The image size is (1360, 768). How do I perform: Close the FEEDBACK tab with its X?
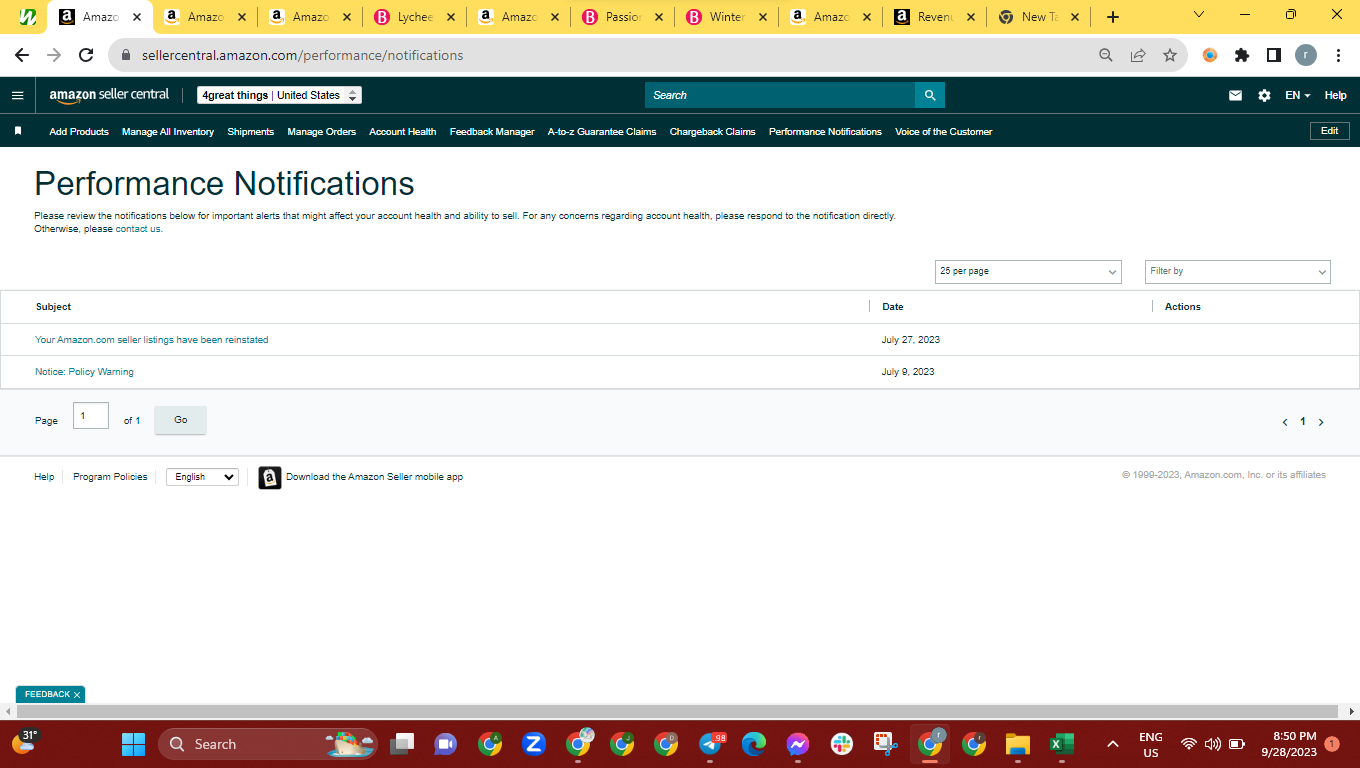pyautogui.click(x=77, y=694)
